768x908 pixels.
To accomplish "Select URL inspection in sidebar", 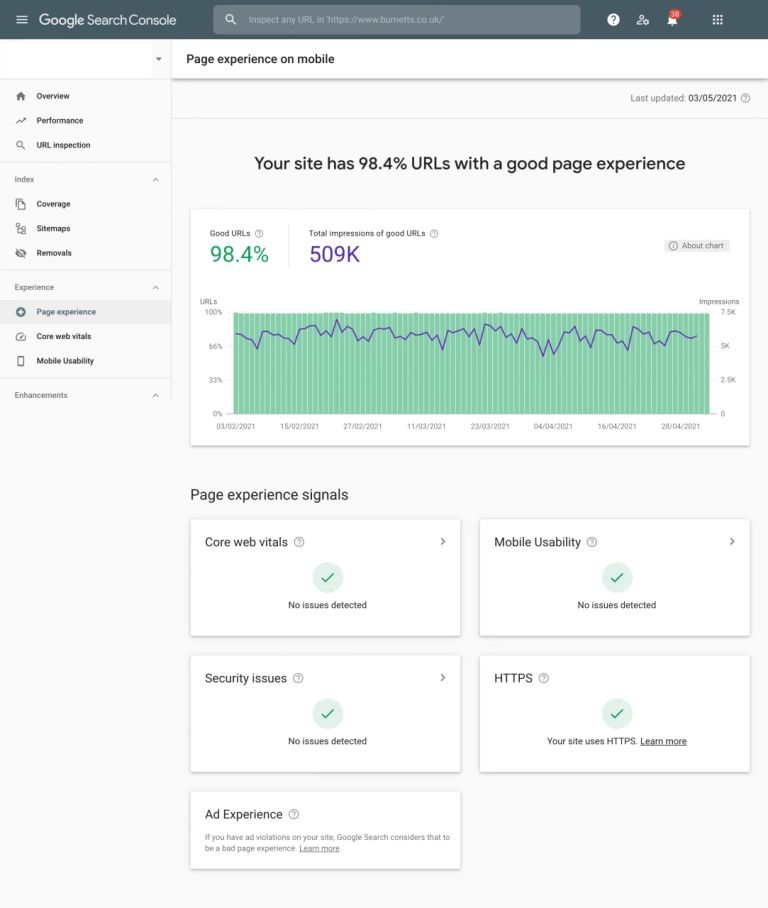I will click(86, 145).
